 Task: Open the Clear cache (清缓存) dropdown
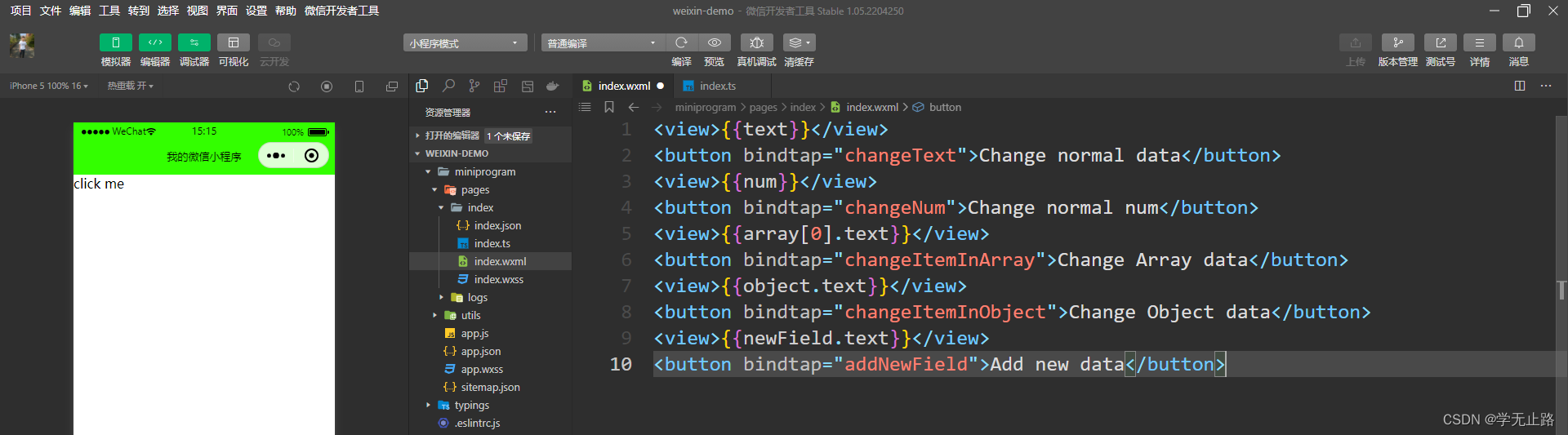tap(799, 42)
